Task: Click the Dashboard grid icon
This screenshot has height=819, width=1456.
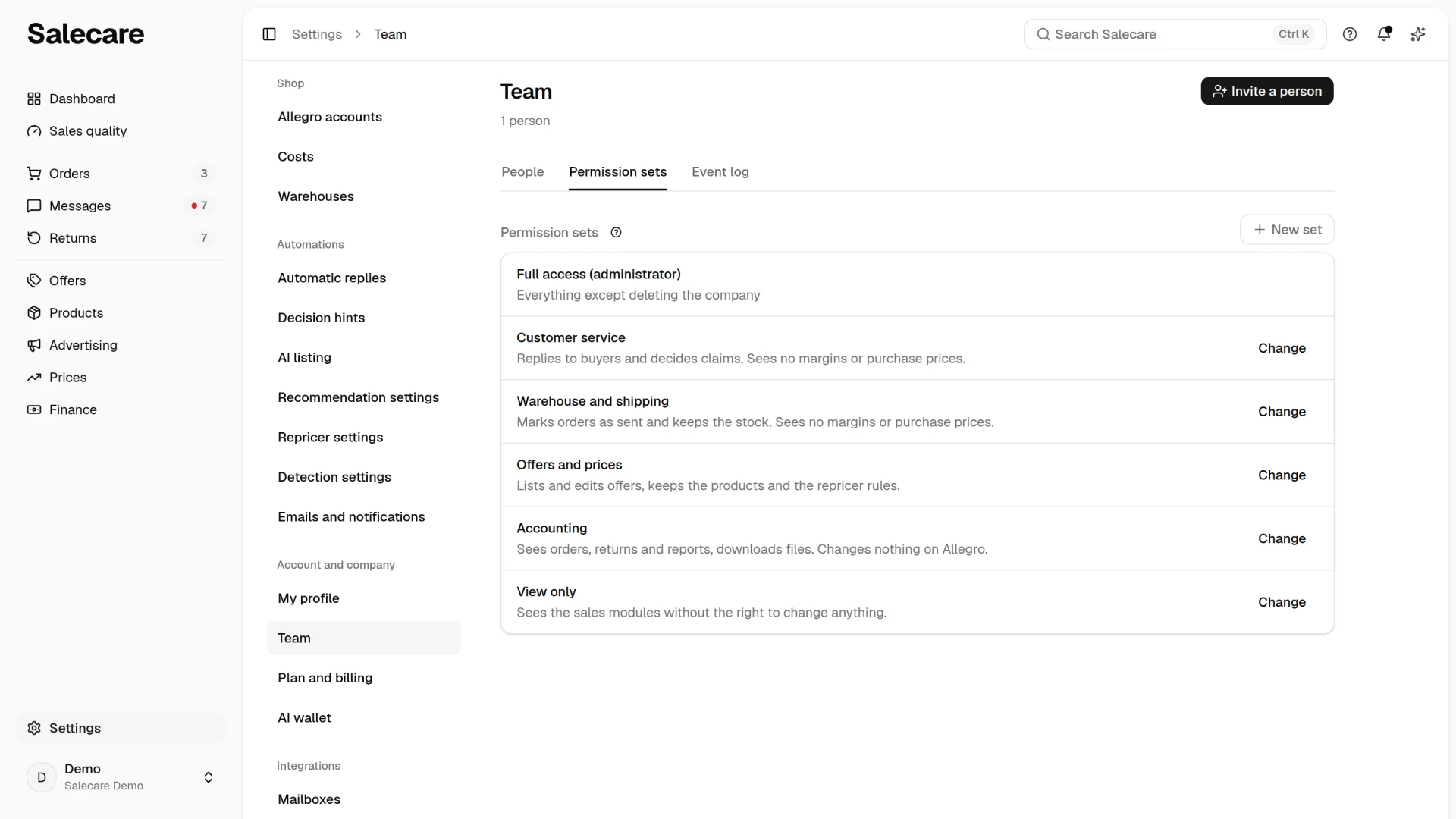Action: 34,99
